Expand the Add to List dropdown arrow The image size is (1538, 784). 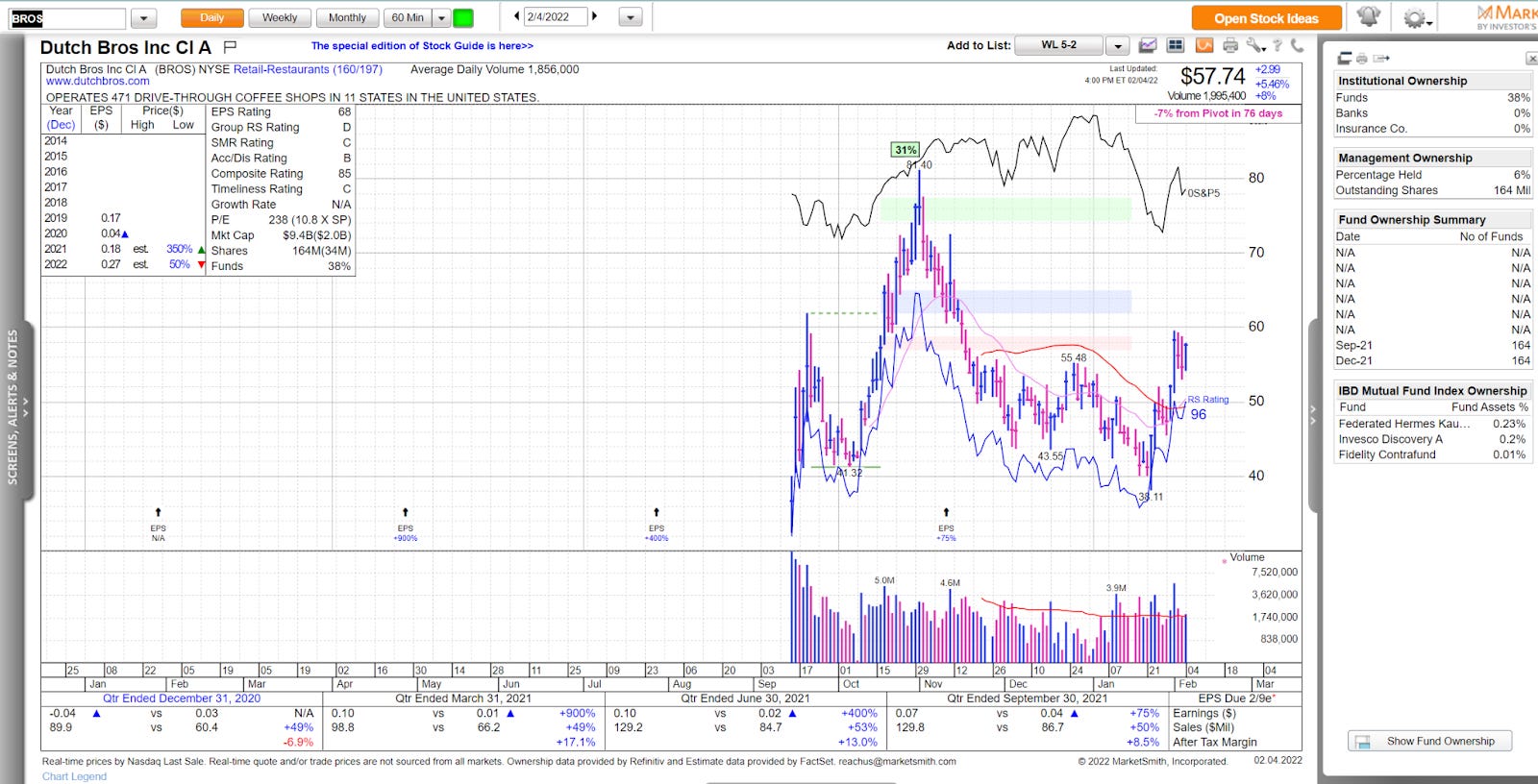1117,45
